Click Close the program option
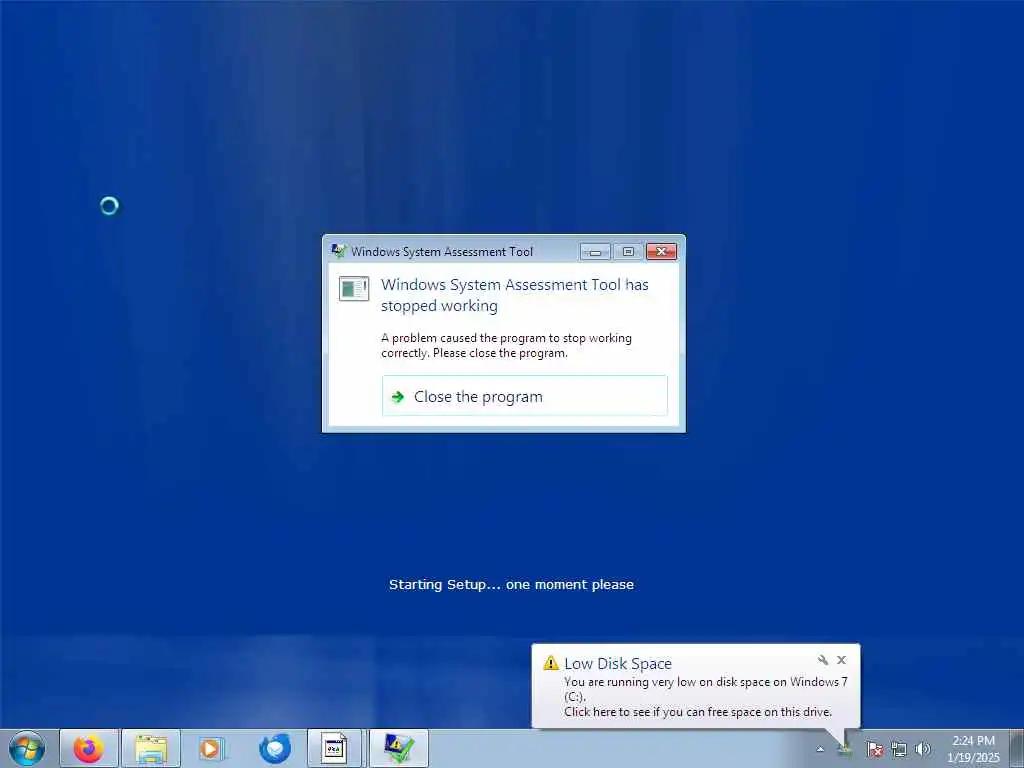Viewport: 1024px width, 768px height. (524, 396)
